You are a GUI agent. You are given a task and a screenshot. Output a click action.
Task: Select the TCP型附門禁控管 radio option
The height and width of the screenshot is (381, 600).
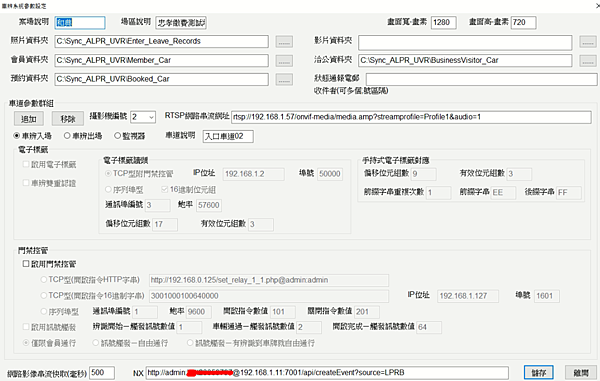tap(139, 174)
